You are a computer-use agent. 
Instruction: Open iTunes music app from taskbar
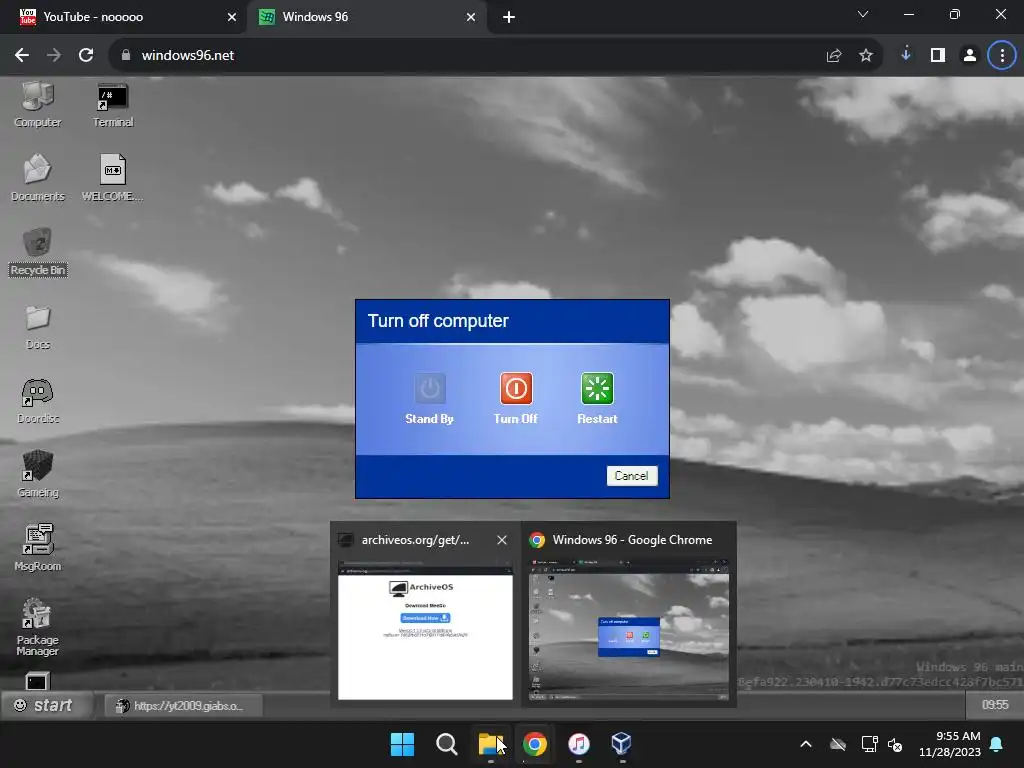579,744
